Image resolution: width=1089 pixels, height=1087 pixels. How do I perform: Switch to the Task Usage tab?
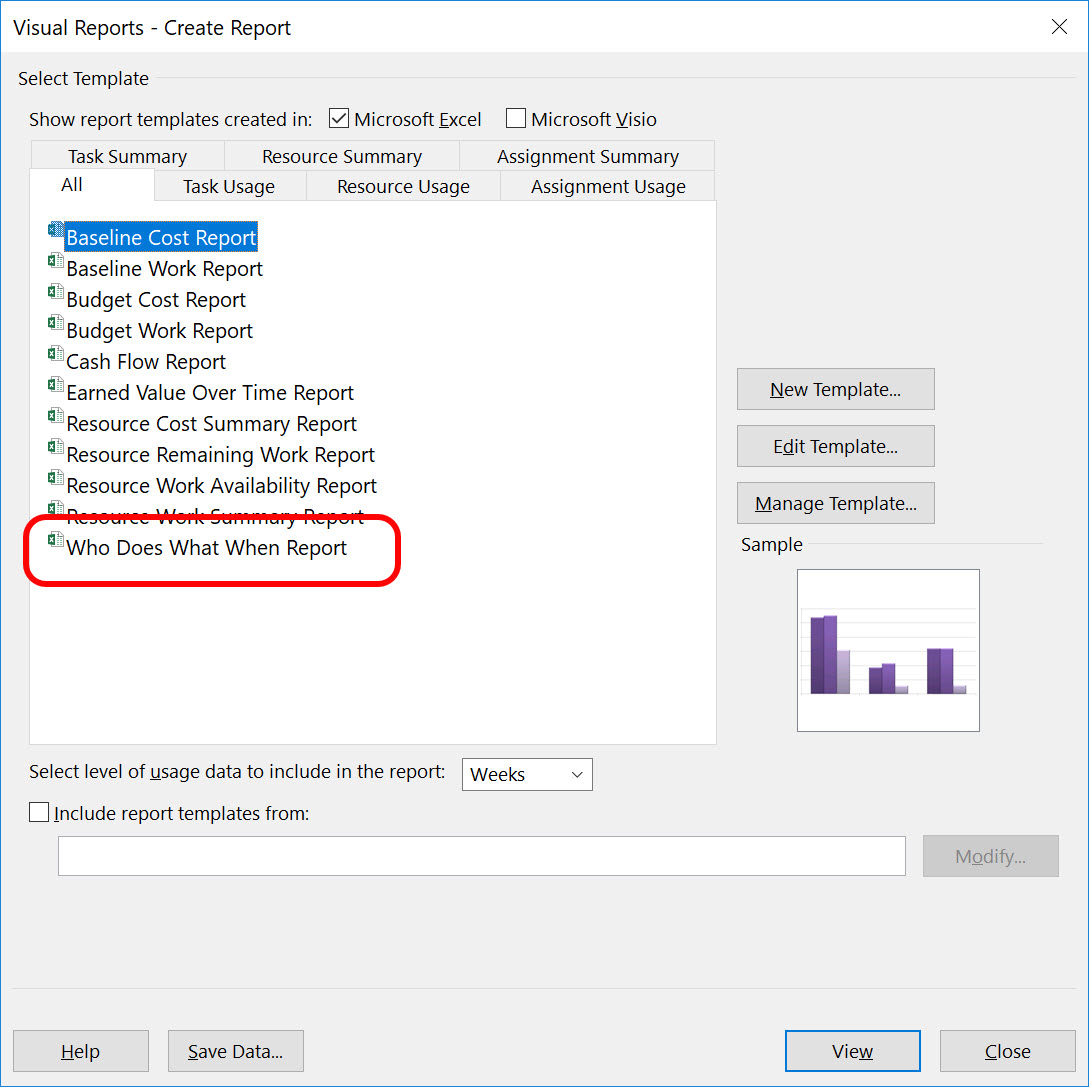click(229, 186)
